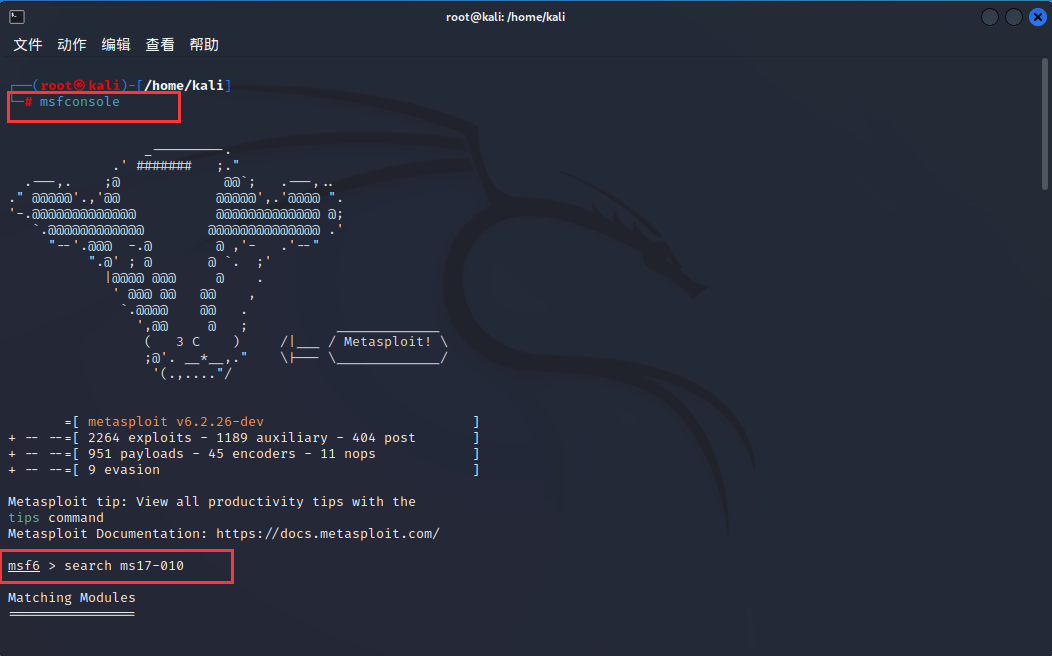The width and height of the screenshot is (1052, 656).
Task: Click the 'search ms17-010' command text
Action: [124, 565]
